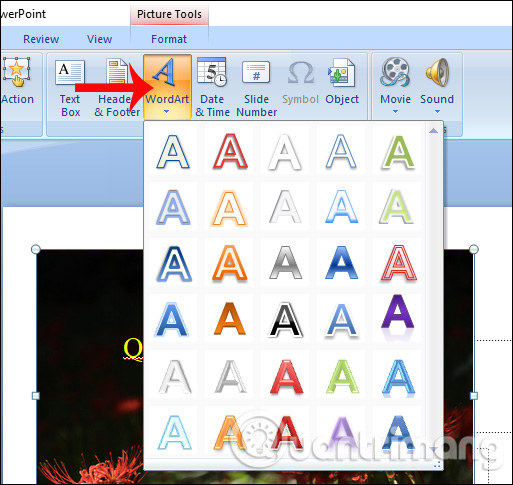Click the gallery scroll up arrow
This screenshot has width=513, height=485.
click(x=433, y=131)
